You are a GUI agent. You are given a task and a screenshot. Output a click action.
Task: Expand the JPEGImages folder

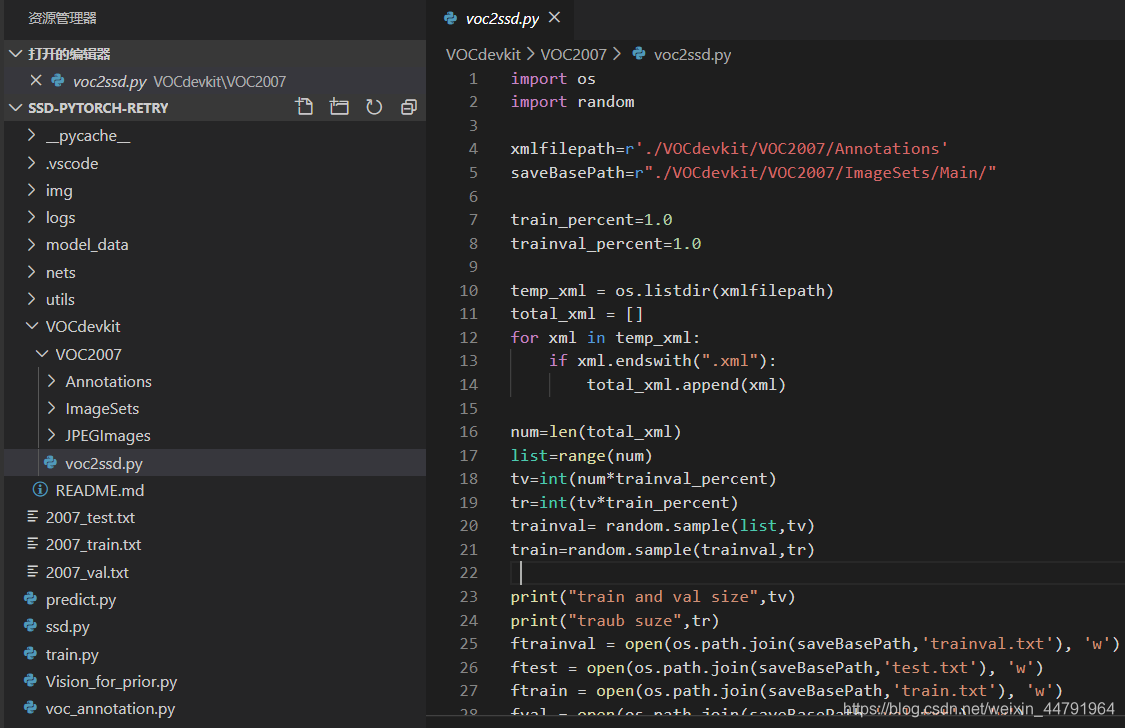52,435
